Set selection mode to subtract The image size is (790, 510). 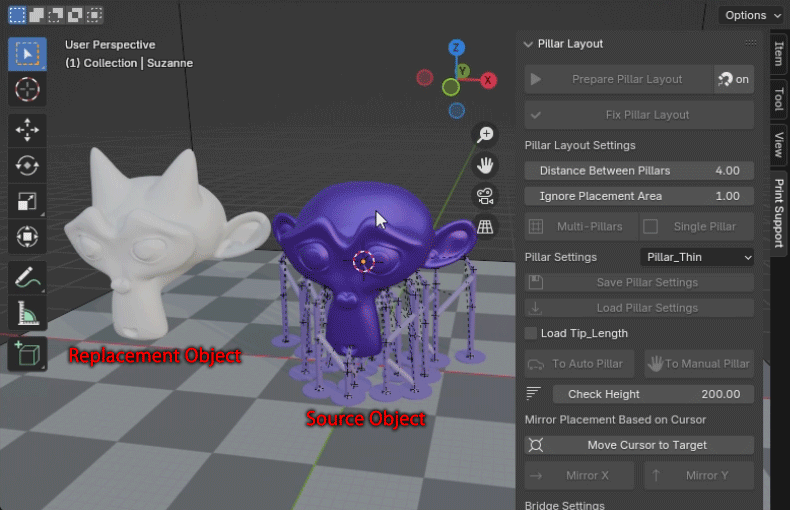point(55,15)
